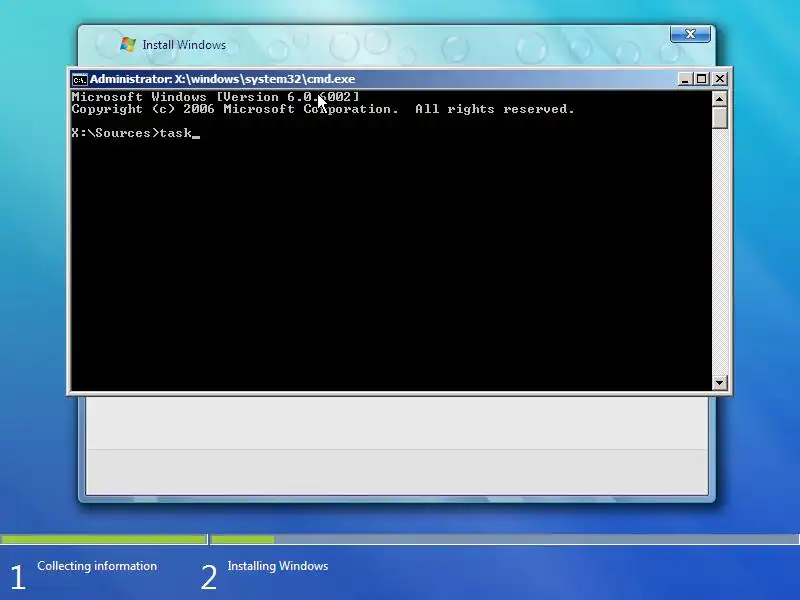
Task: Click the X:\Sources>task command line
Action: [136, 133]
